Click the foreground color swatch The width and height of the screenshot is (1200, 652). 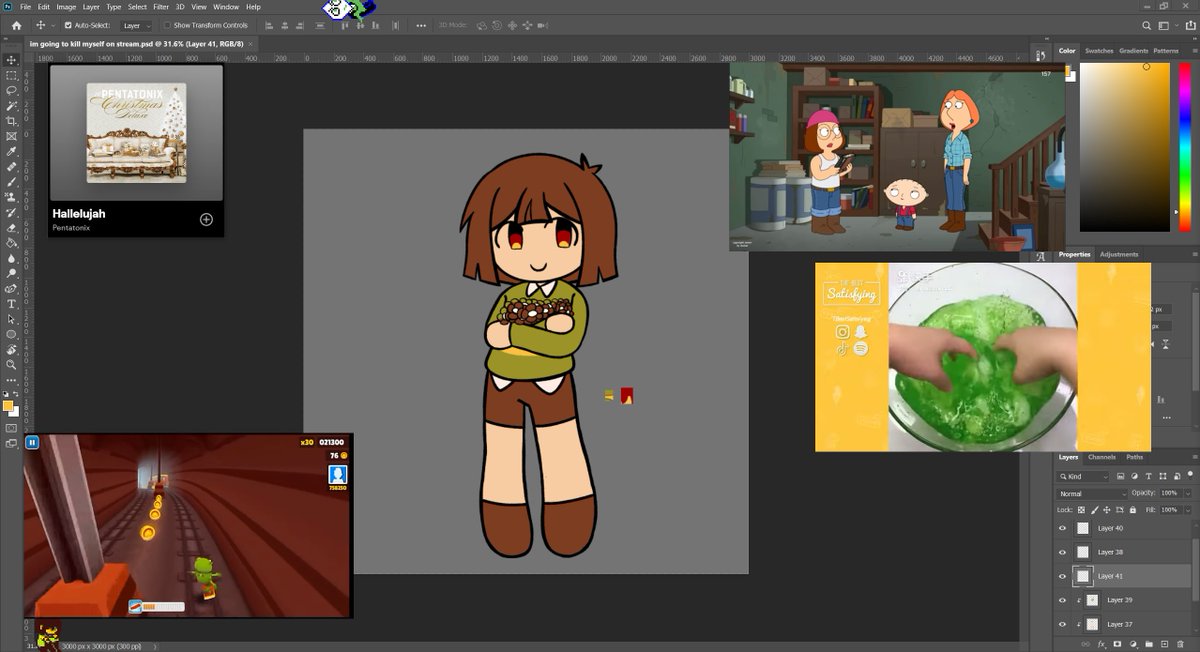8,406
